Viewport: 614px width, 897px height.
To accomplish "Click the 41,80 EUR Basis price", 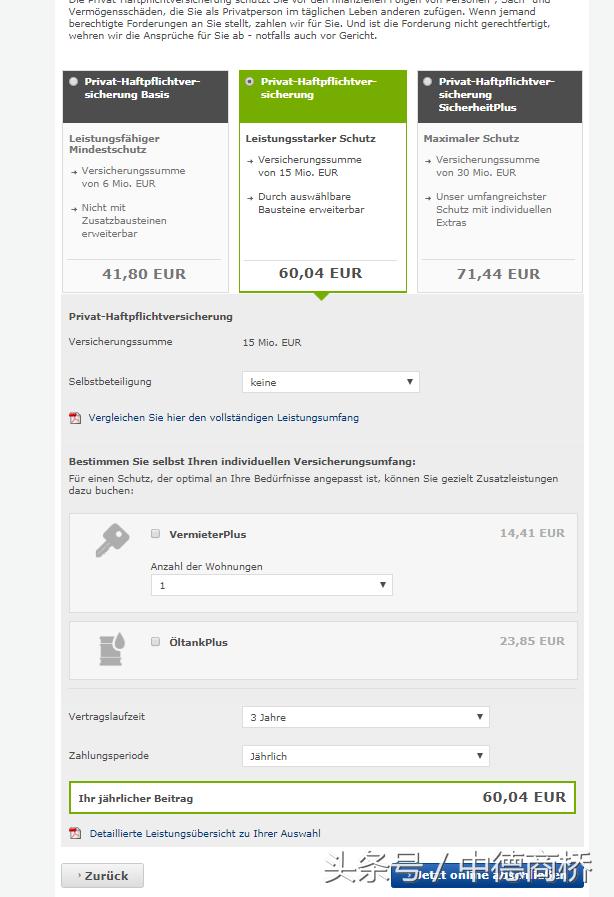I will click(144, 274).
